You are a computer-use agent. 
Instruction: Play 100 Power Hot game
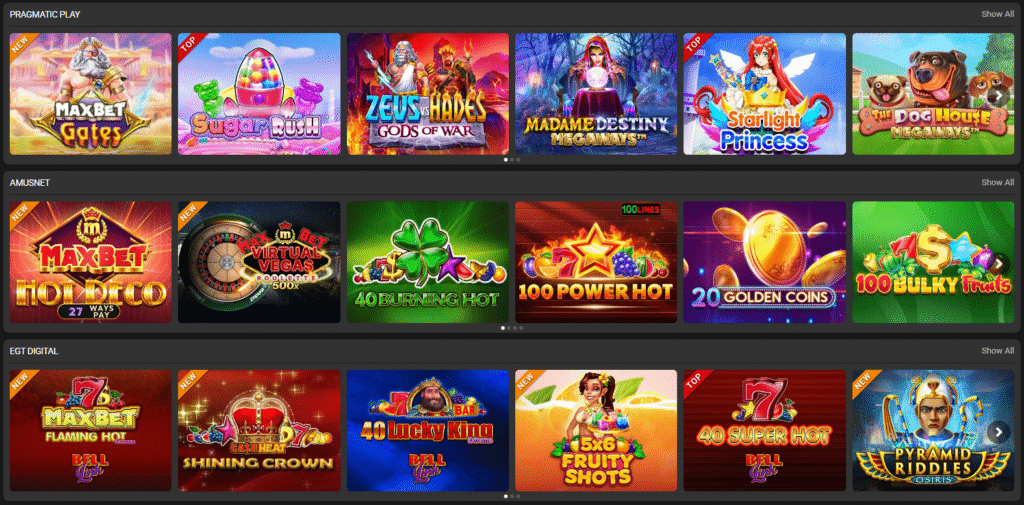(596, 262)
